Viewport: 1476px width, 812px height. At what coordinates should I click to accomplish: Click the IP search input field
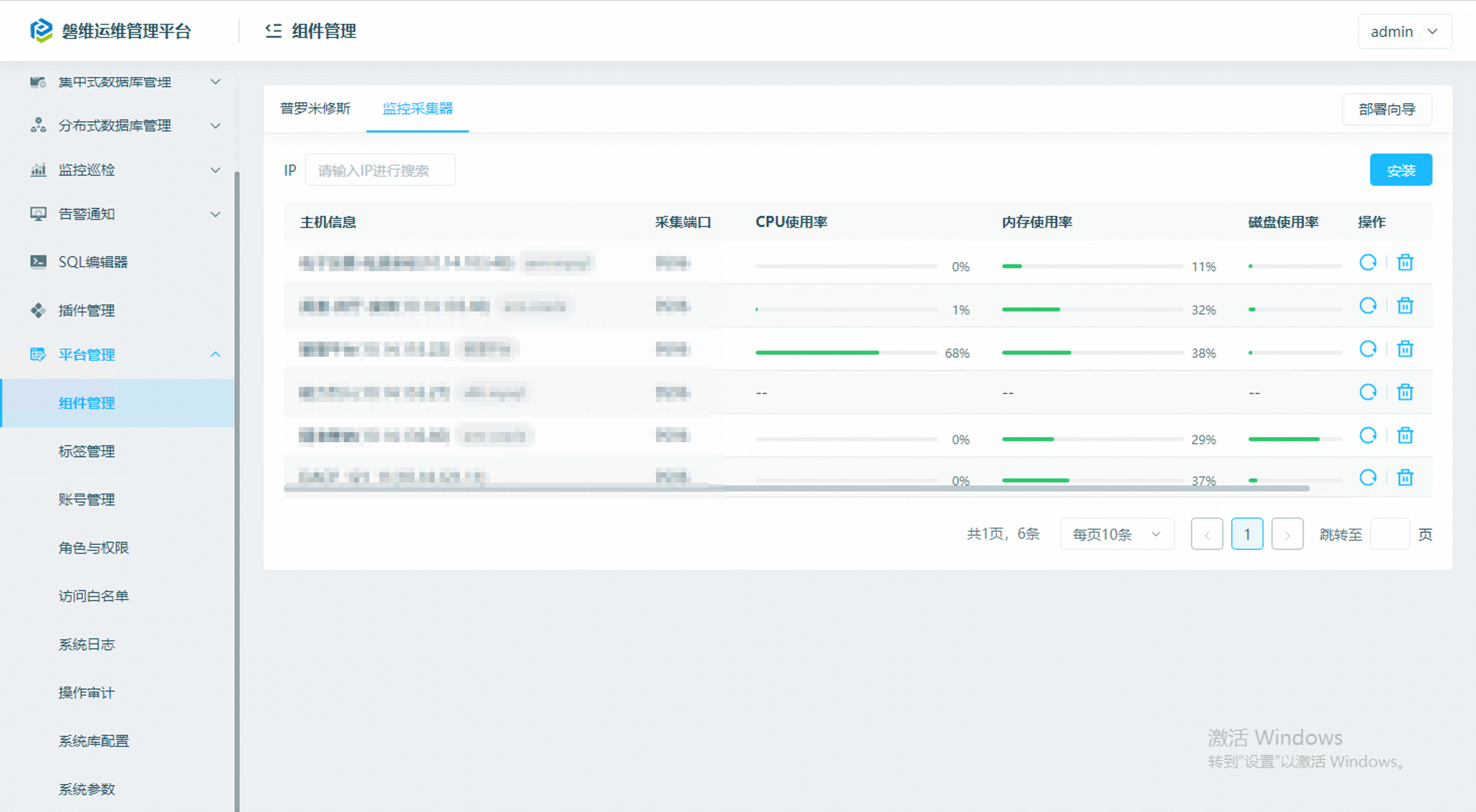(x=380, y=170)
